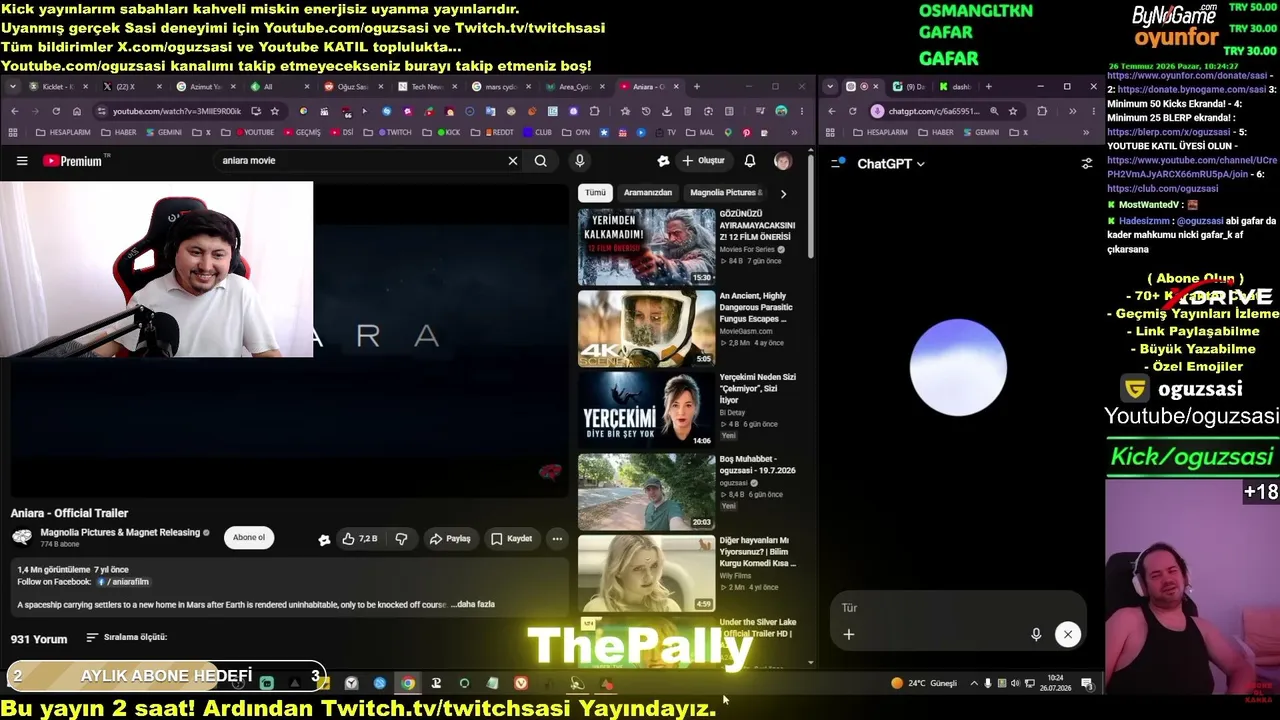Bookmark the YouTube page with star
This screenshot has width=1280, height=720.
(275, 111)
